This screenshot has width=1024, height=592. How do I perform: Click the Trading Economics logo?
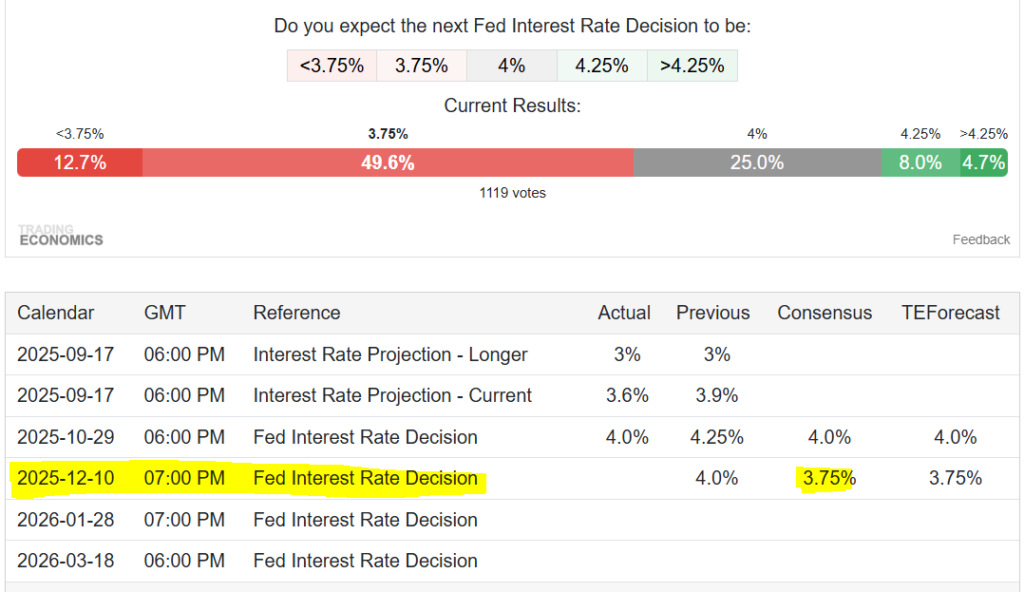61,235
